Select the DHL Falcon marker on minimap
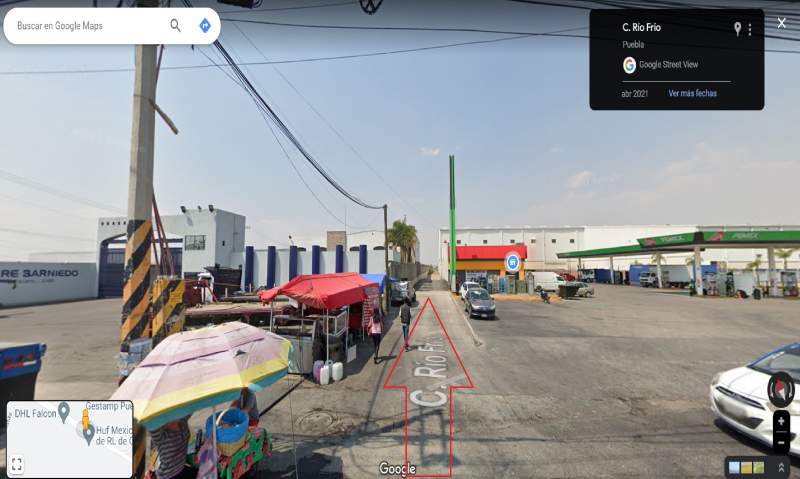This screenshot has height=479, width=800. pyautogui.click(x=64, y=411)
